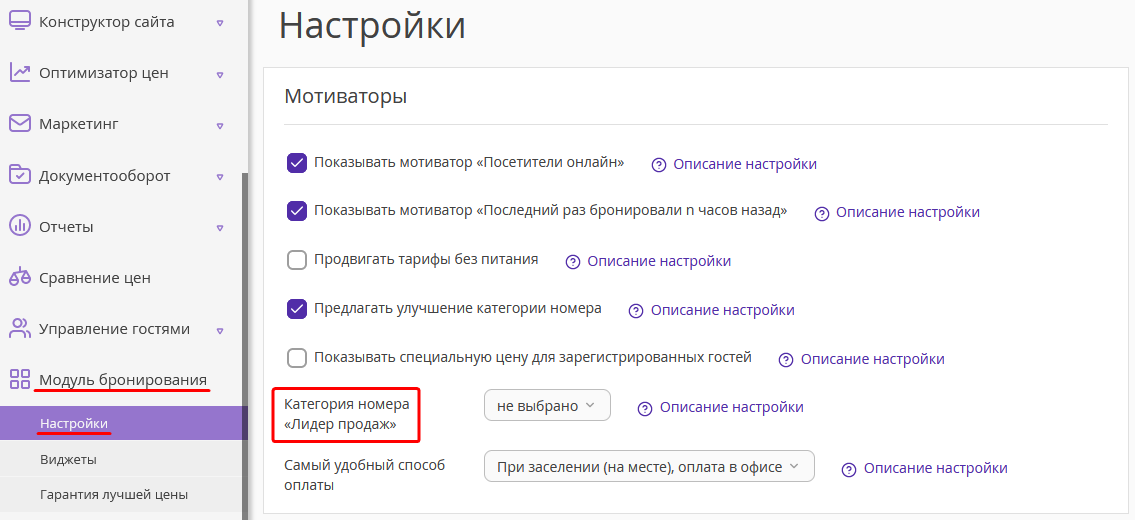Click help icon next to «Посетители онлайн» setting
The width and height of the screenshot is (1135, 520).
[x=659, y=164]
